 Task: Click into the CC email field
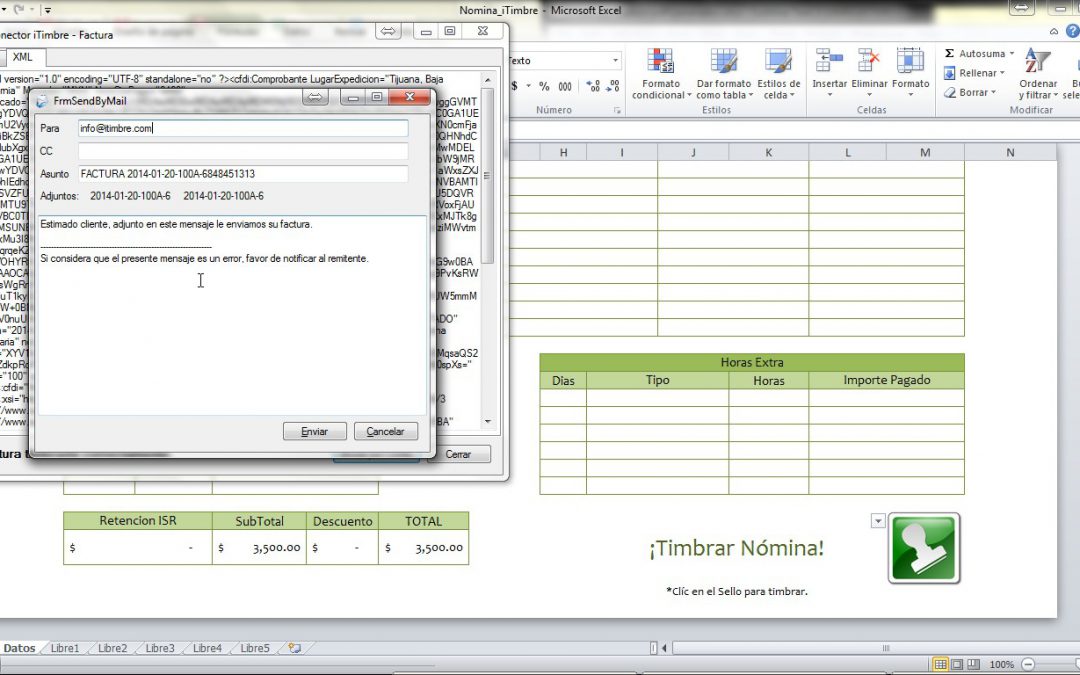[243, 151]
